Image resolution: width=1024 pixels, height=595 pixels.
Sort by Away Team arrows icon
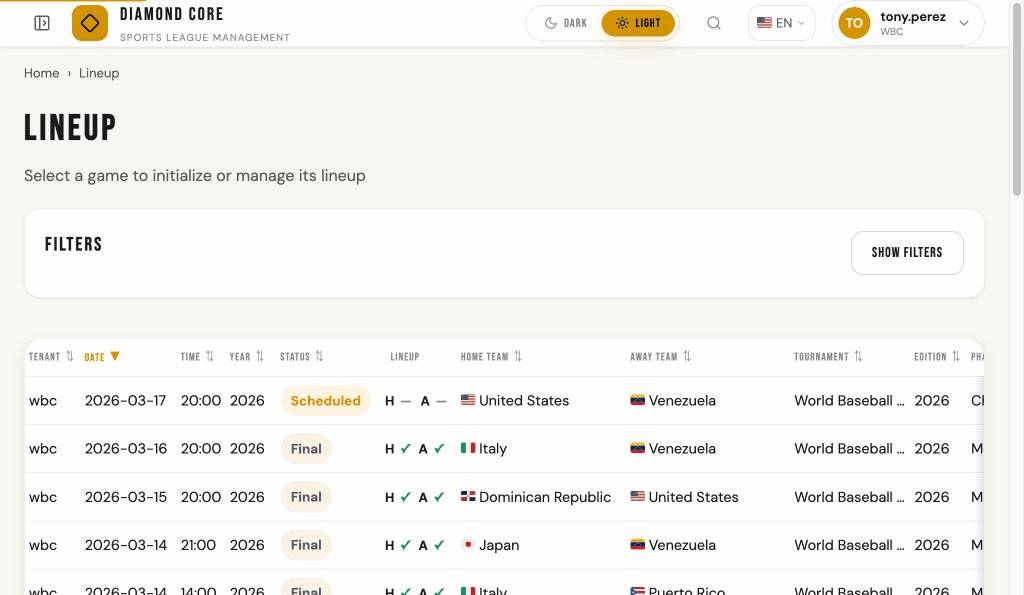tap(687, 357)
